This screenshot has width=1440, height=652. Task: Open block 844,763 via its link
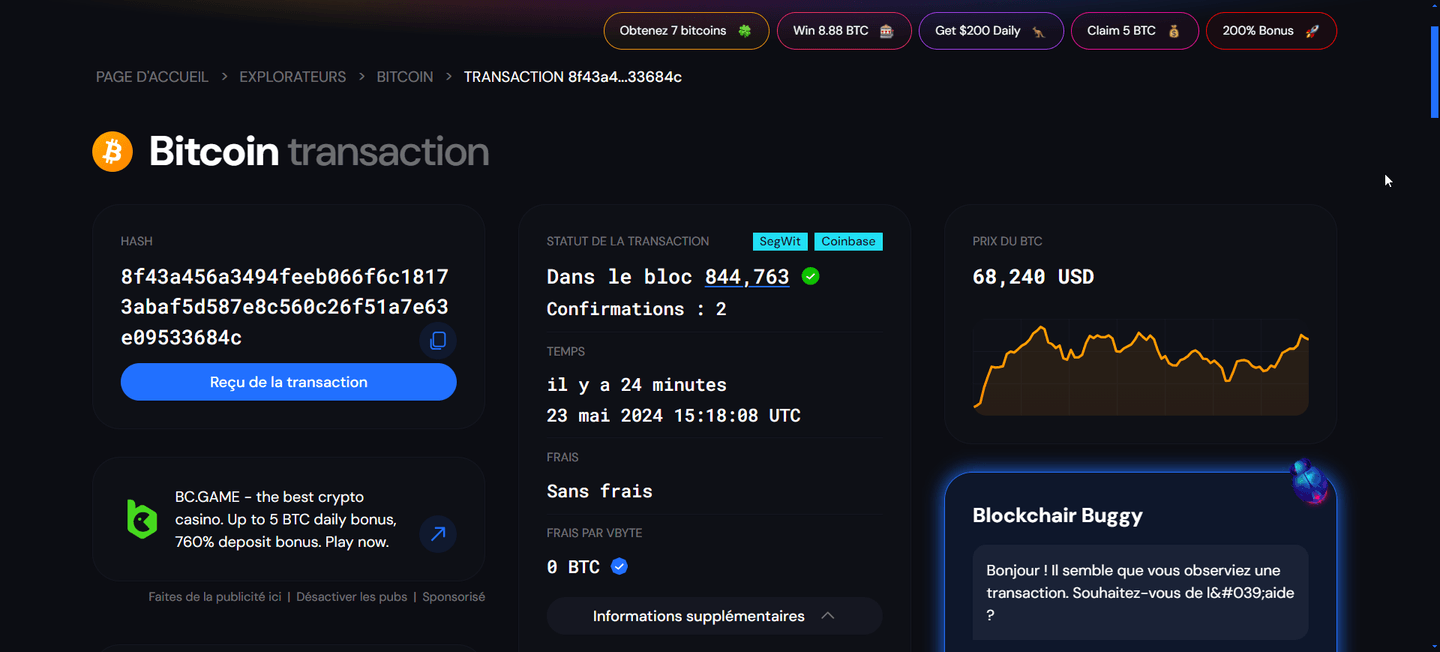click(746, 276)
